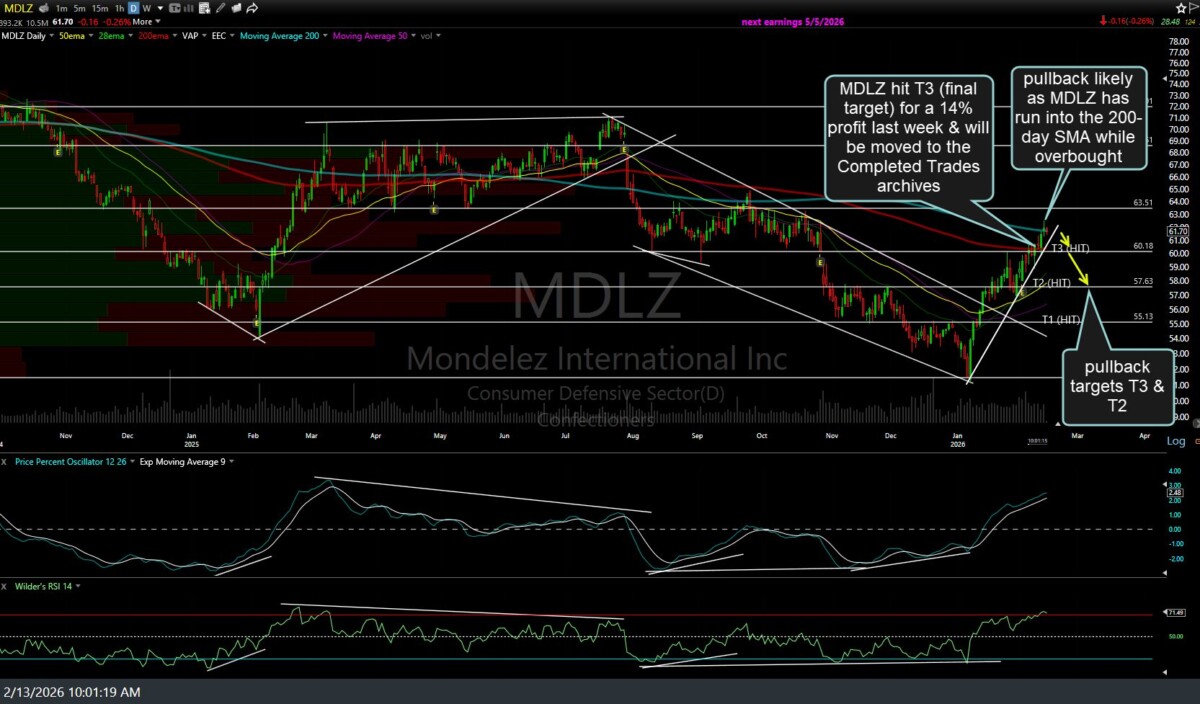Click the speaker icon next to MDLZ
Viewport: 1200px width, 704px height.
(44, 8)
